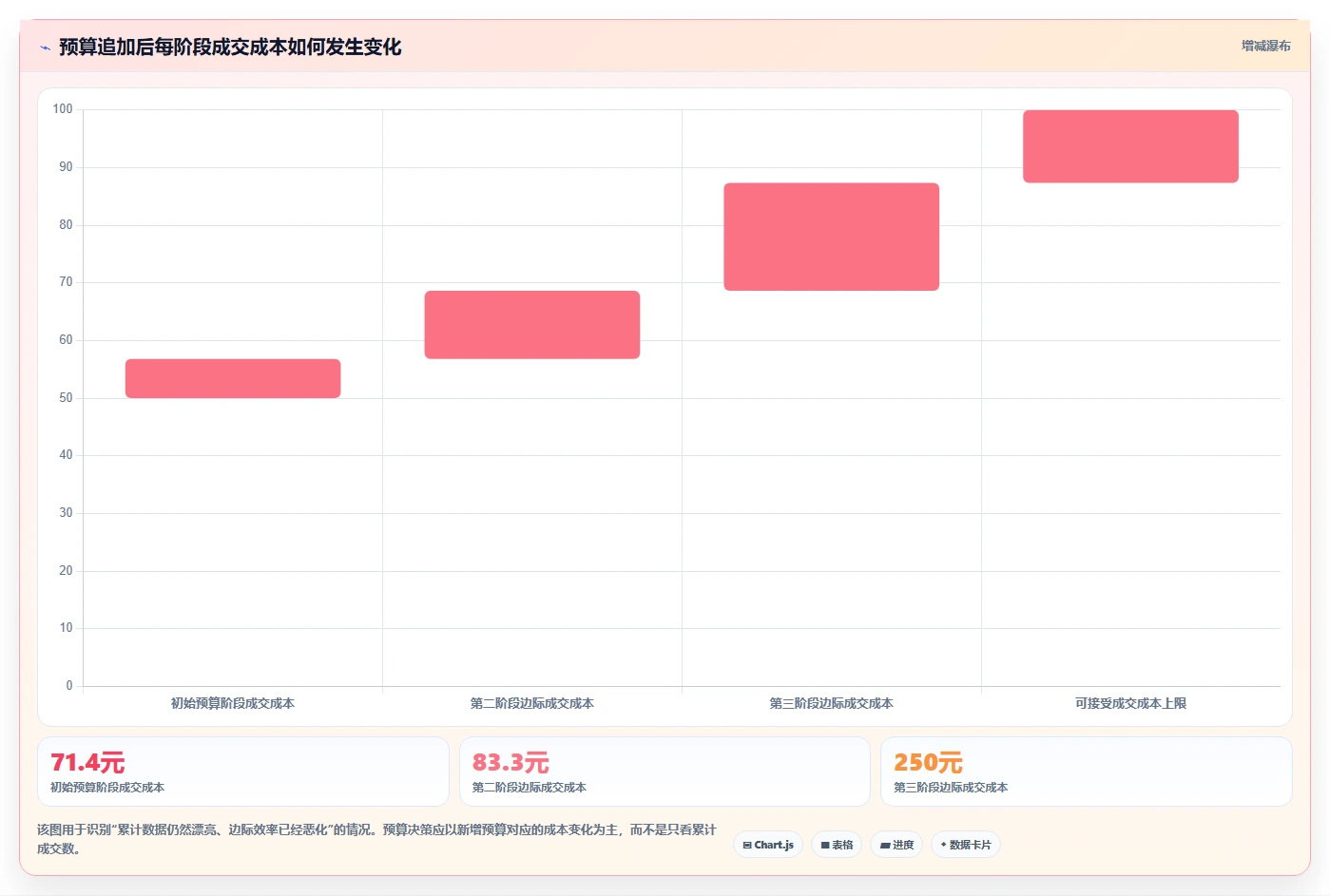Click the 进度 tag pill
Screen dimensions: 1330x896
coord(896,845)
